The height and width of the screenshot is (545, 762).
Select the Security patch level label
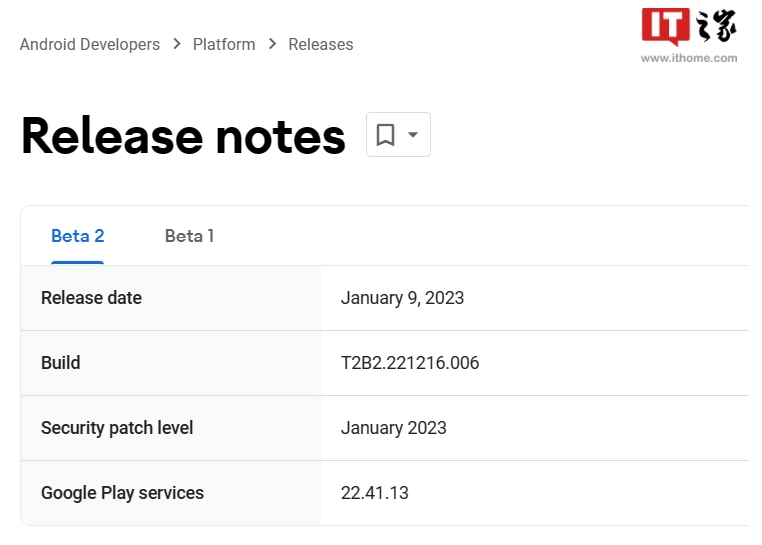click(117, 428)
